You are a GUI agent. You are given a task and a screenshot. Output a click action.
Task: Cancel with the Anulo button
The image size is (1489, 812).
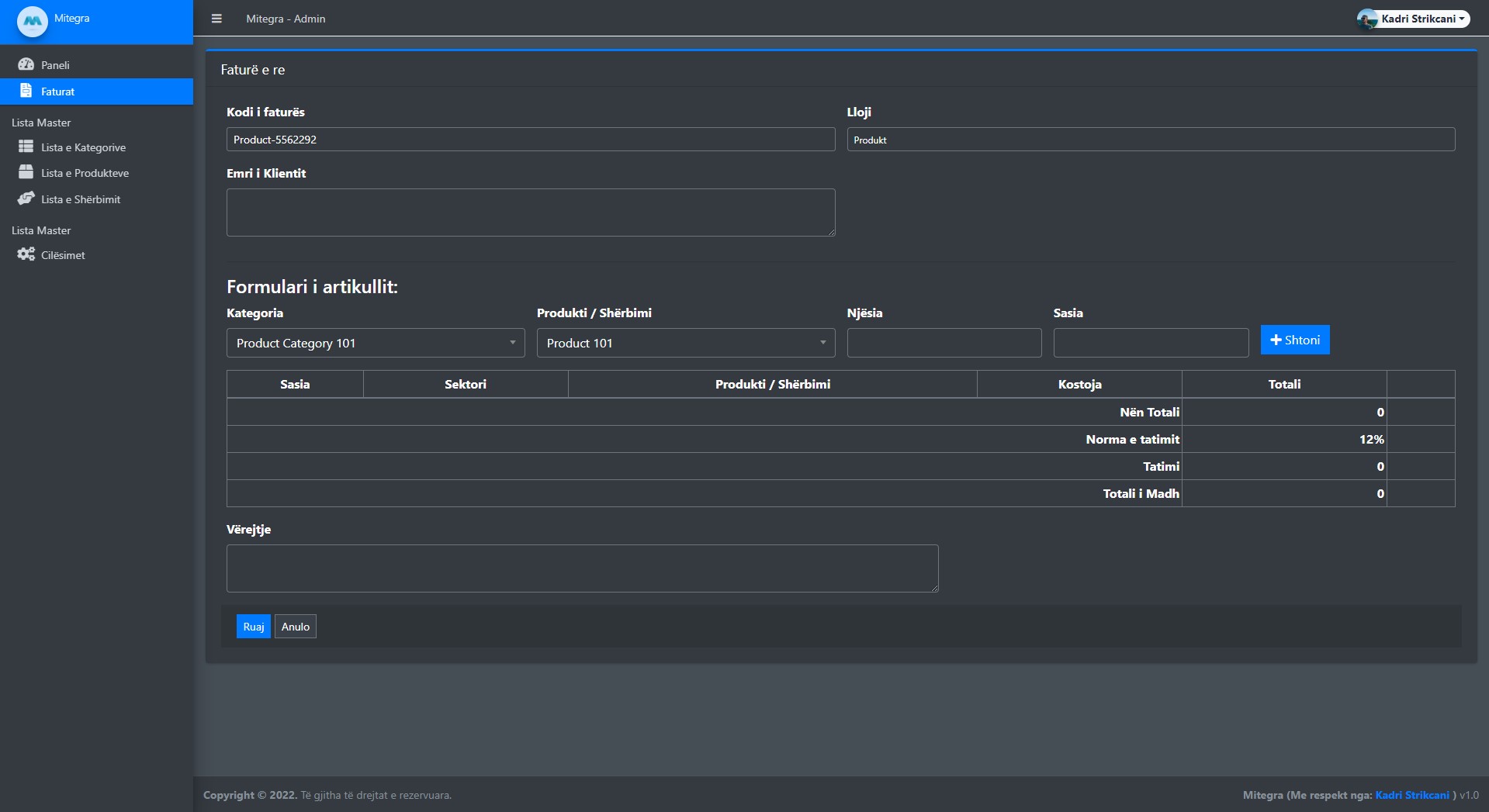click(x=295, y=627)
